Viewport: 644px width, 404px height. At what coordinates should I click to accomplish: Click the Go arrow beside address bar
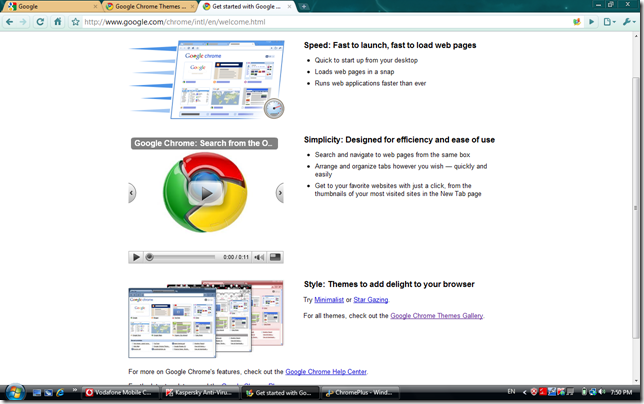pos(591,22)
